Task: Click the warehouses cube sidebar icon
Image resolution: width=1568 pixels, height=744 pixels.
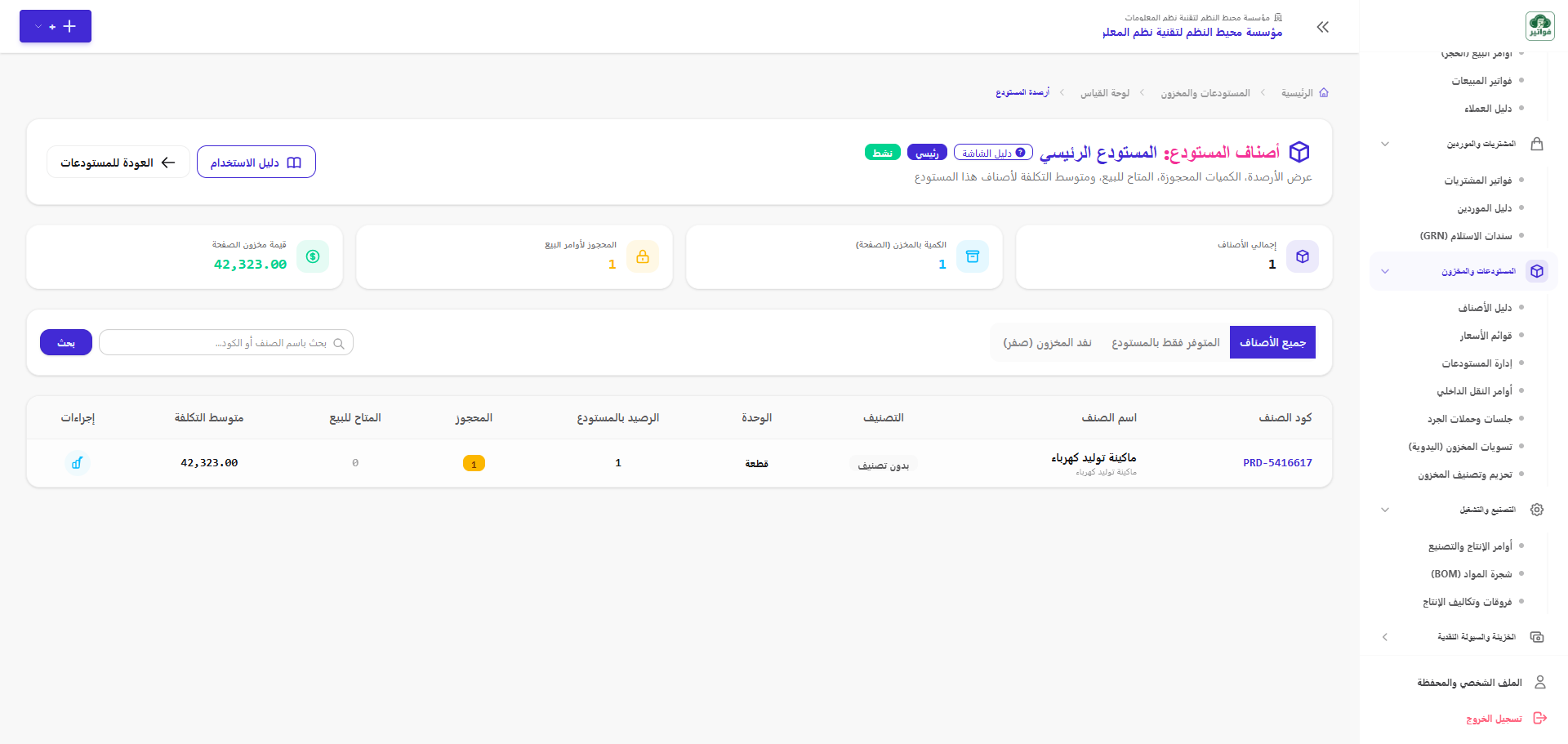Action: (x=1537, y=271)
